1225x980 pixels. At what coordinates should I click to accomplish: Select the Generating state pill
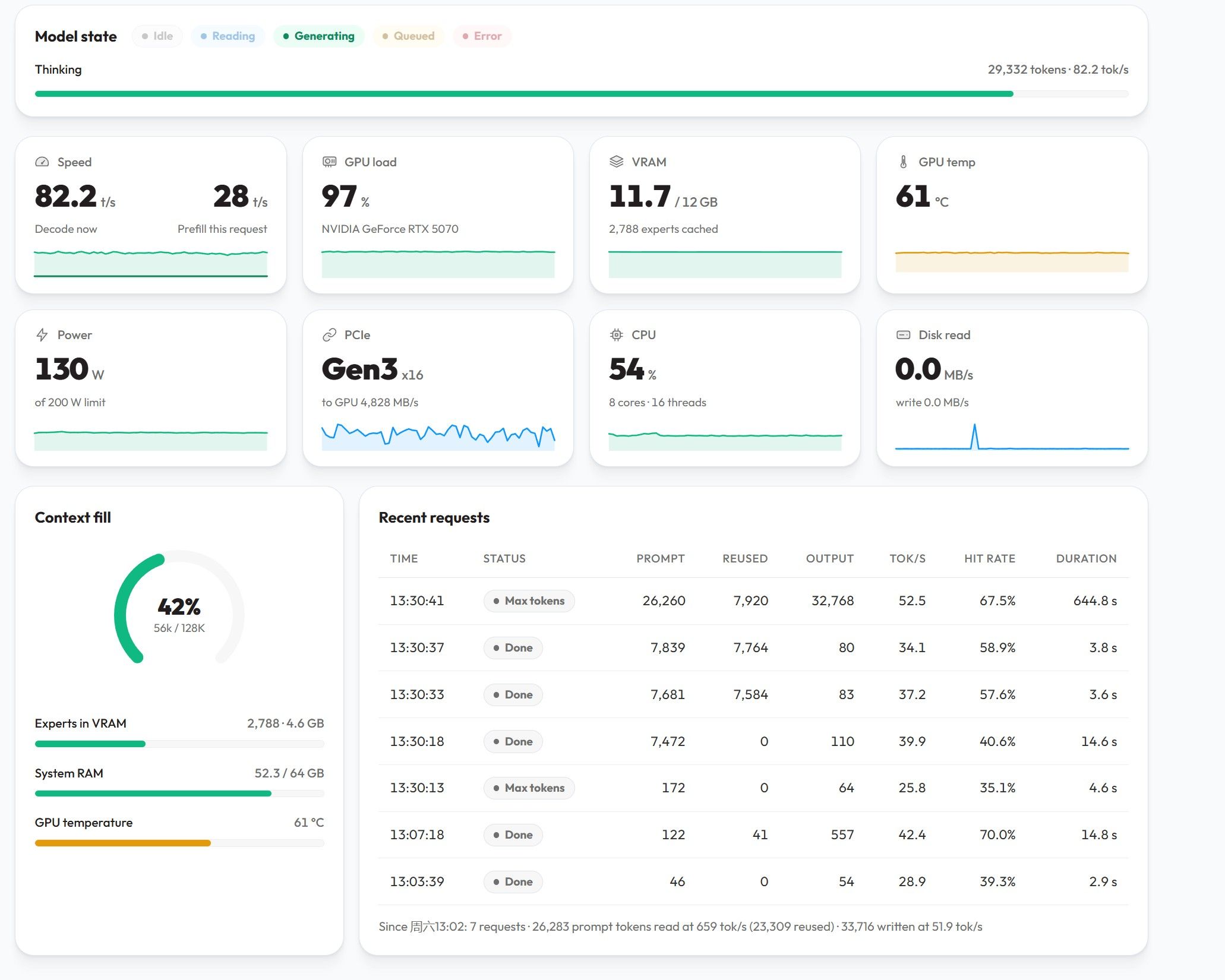[319, 36]
